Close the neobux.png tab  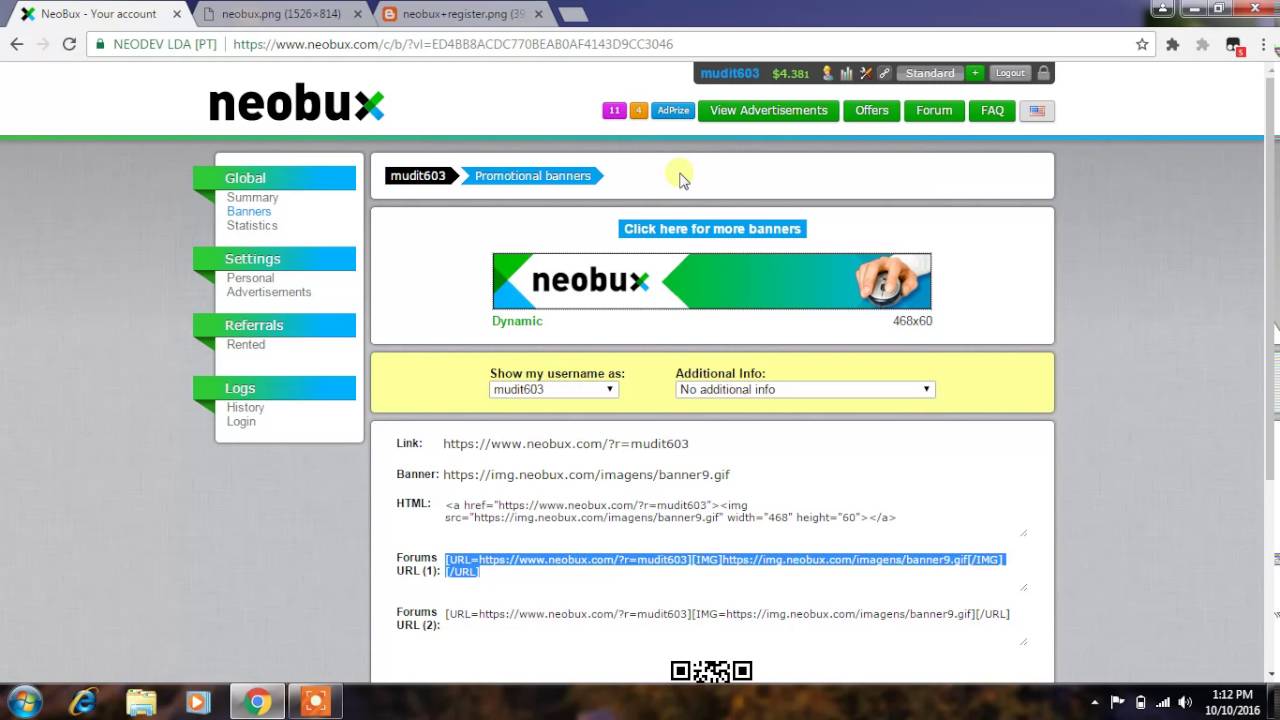point(356,14)
